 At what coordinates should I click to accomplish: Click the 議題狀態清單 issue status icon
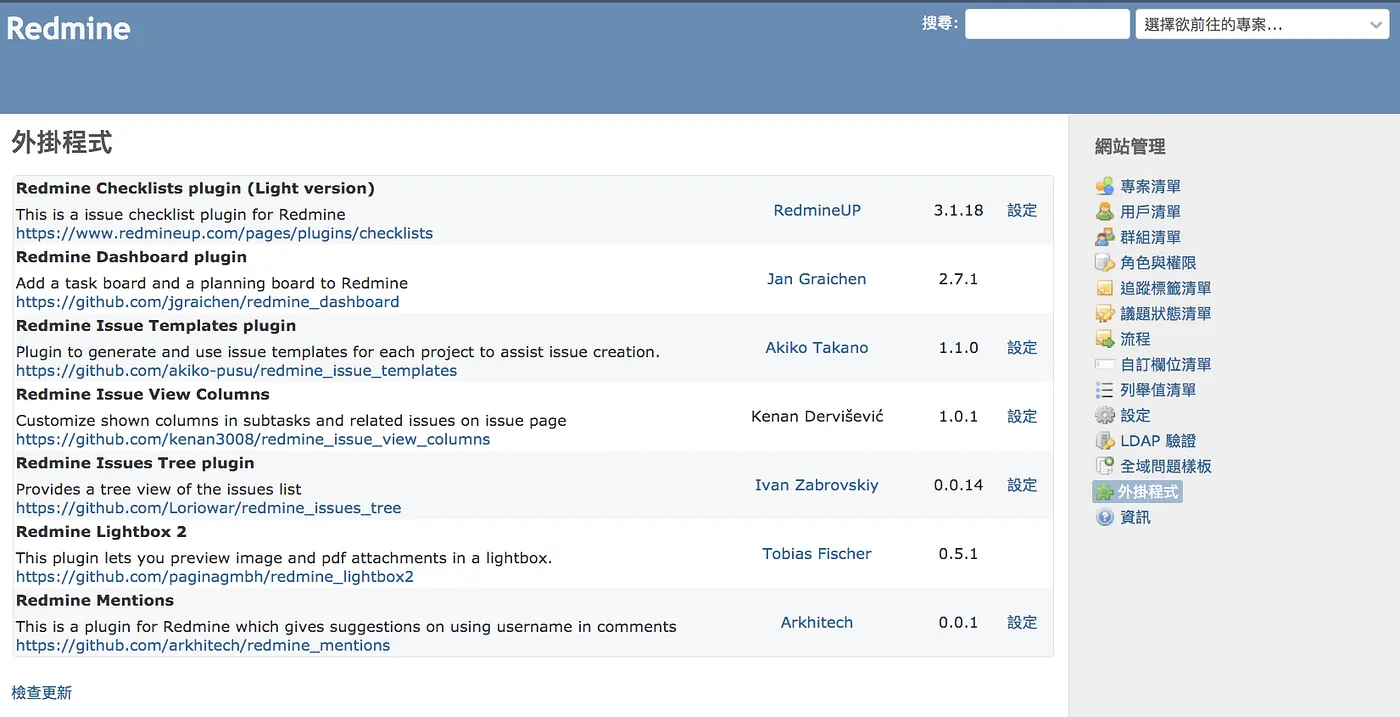coord(1104,314)
